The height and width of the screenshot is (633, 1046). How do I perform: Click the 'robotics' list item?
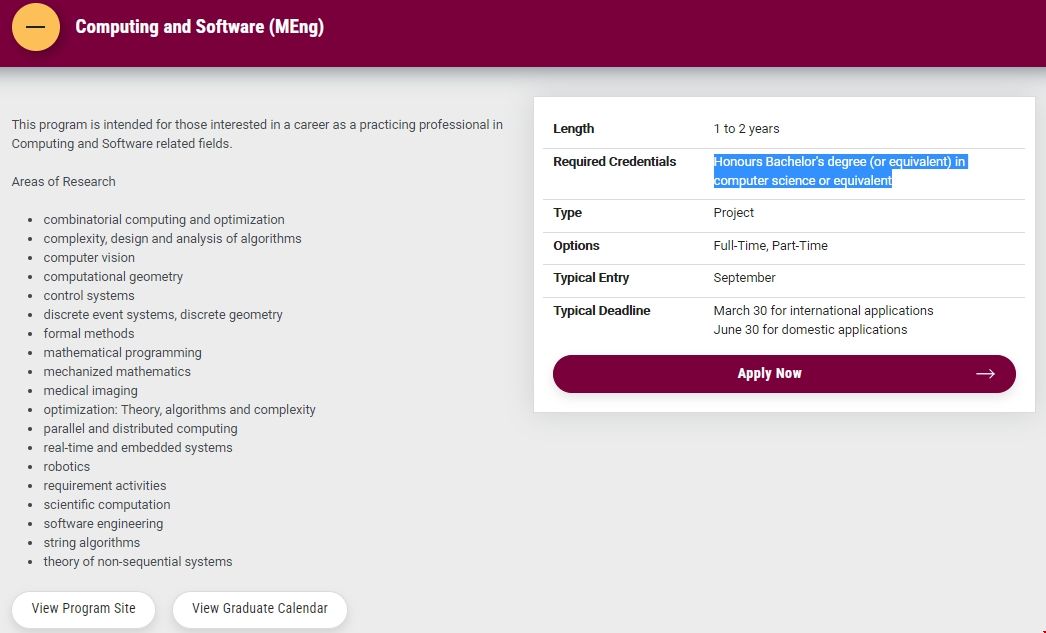(x=67, y=467)
